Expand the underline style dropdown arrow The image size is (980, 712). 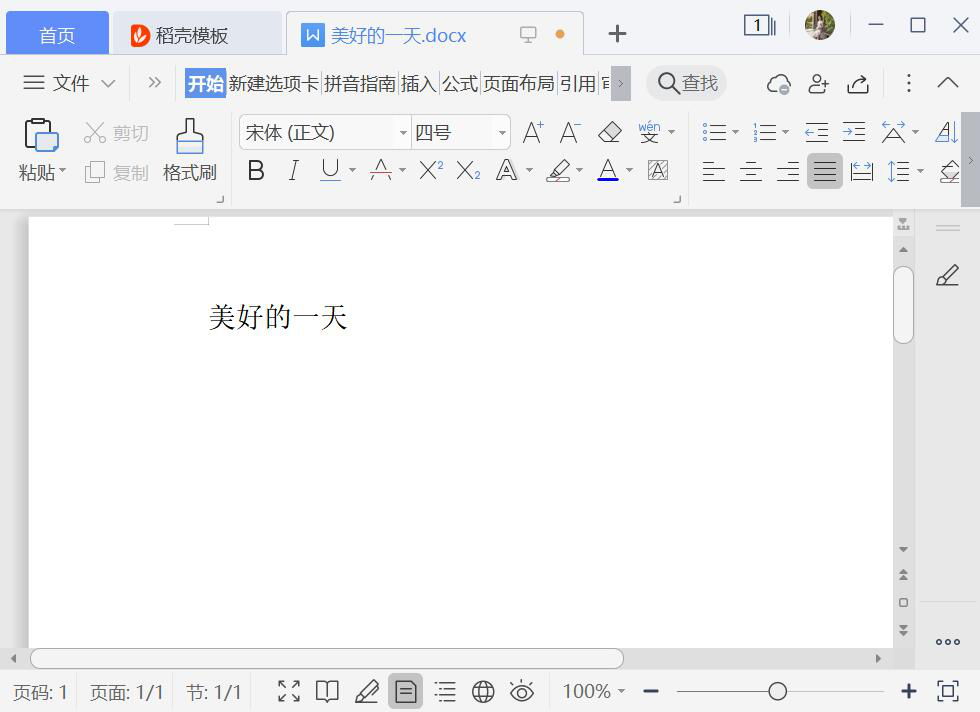(352, 170)
